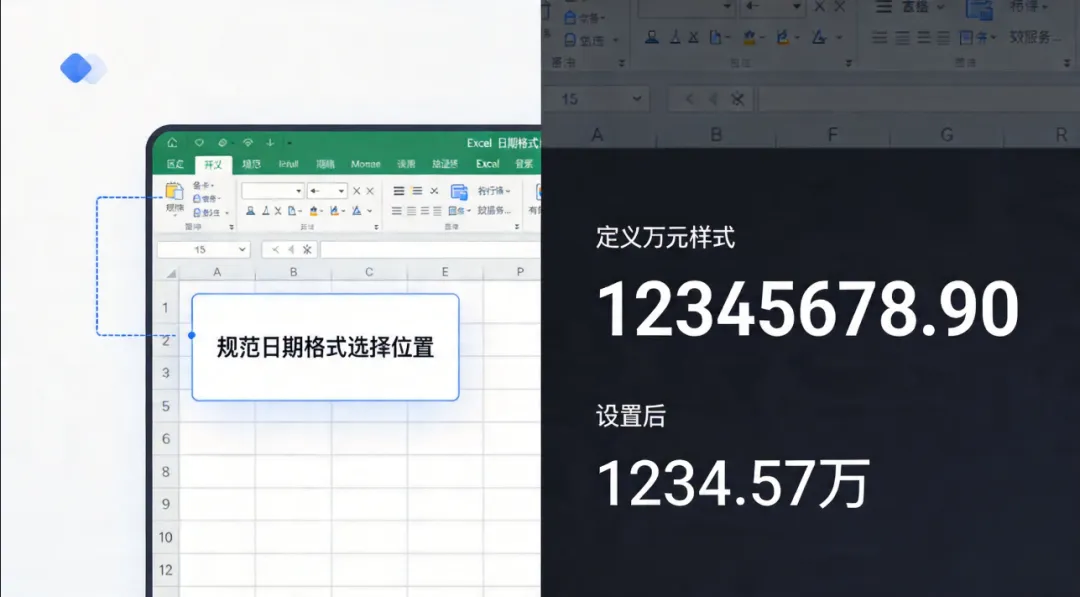Click the heading 定义万元样式

(665, 238)
